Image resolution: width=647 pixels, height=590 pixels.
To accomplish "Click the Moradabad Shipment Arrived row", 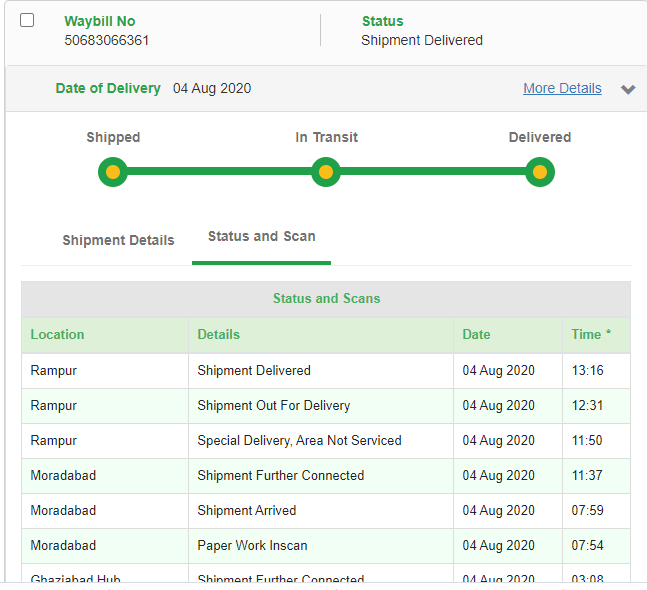I will [x=246, y=511].
